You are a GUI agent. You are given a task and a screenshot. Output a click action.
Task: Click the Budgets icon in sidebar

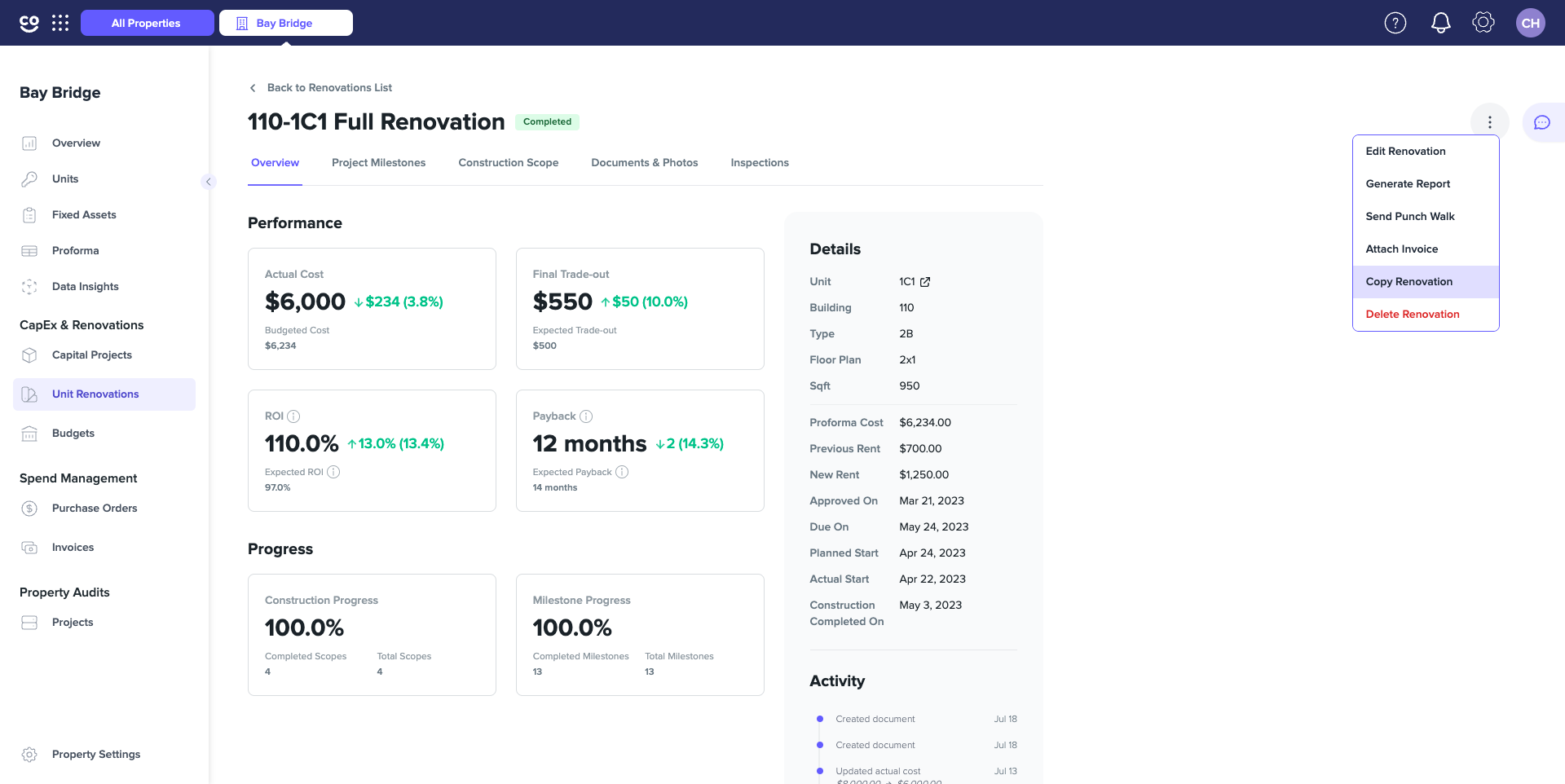(x=29, y=434)
